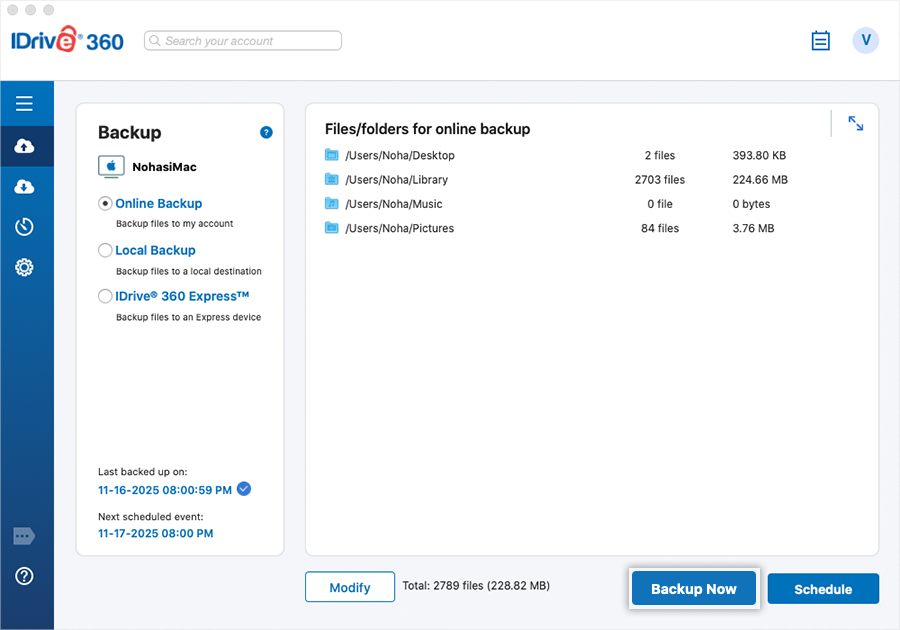Image resolution: width=900 pixels, height=630 pixels.
Task: Click the ticket tag icon in sidebar
Action: pos(25,537)
